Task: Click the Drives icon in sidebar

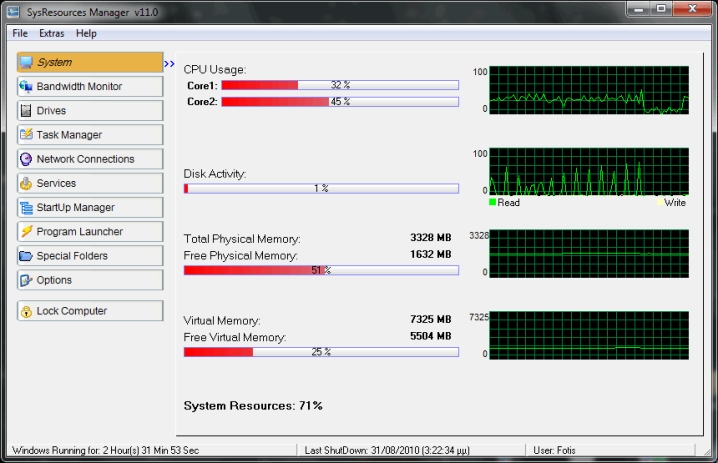Action: (26, 111)
